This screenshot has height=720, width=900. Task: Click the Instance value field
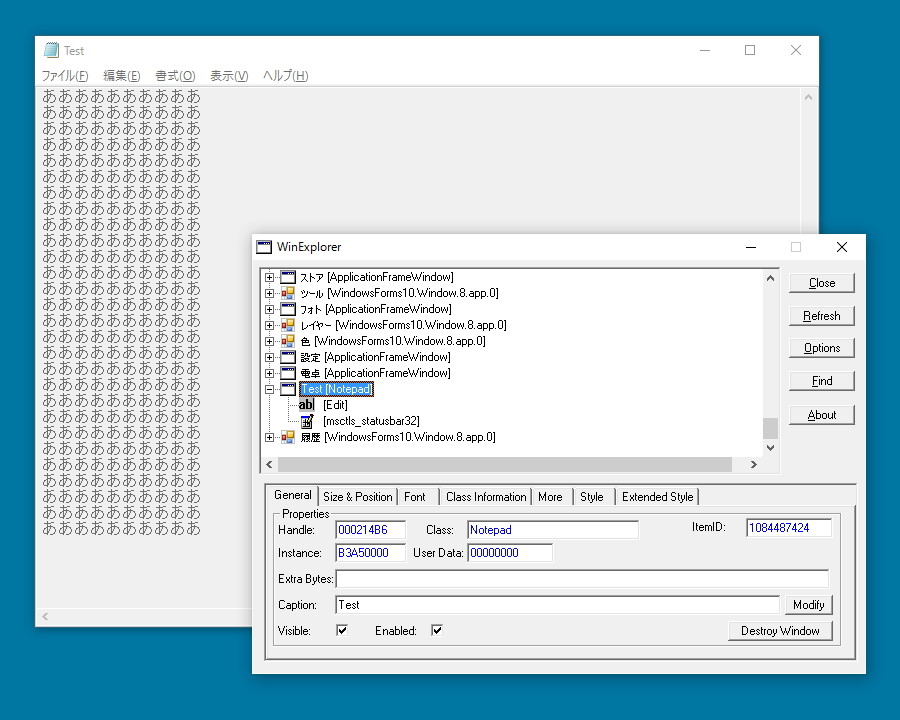tap(370, 553)
